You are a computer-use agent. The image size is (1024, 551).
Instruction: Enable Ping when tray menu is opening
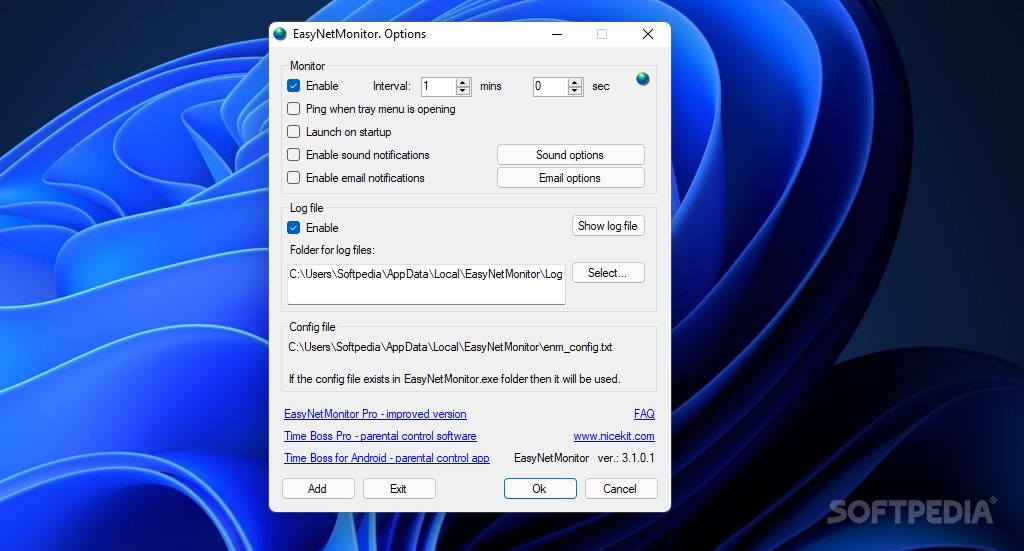click(294, 108)
